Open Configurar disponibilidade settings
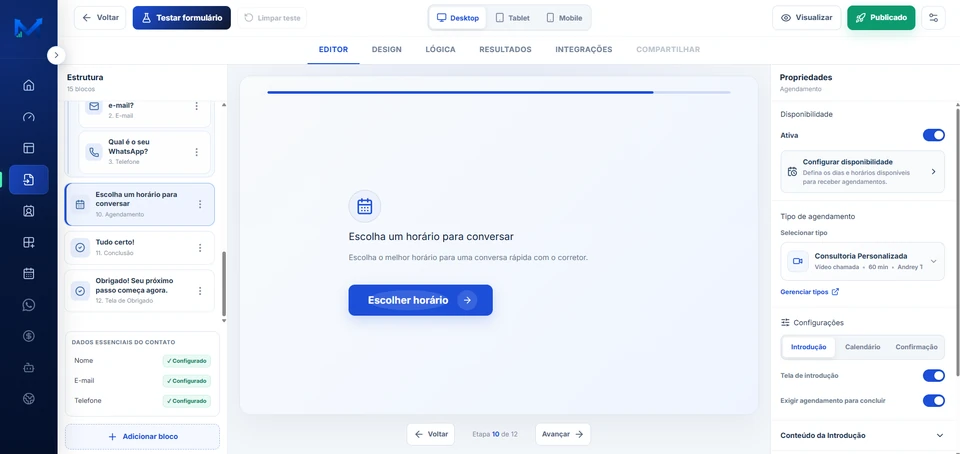Viewport: 960px width, 454px height. pyautogui.click(x=862, y=172)
